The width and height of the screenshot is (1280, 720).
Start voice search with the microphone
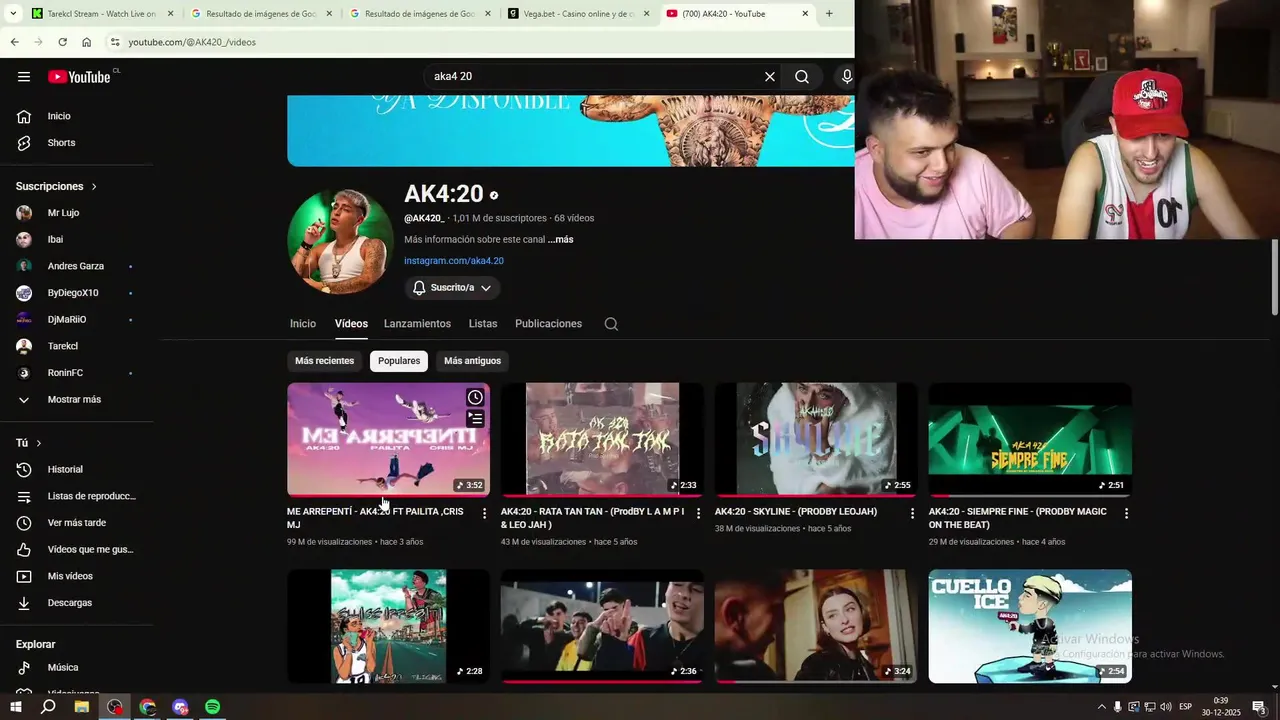[x=847, y=77]
